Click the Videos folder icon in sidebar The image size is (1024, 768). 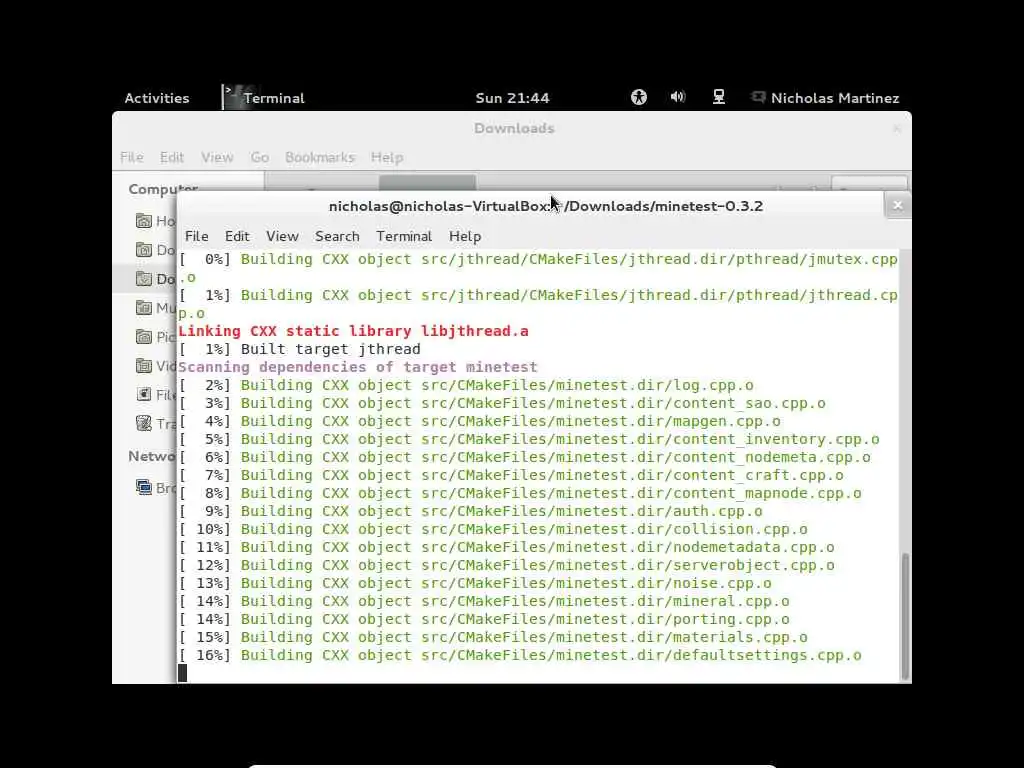click(x=144, y=366)
